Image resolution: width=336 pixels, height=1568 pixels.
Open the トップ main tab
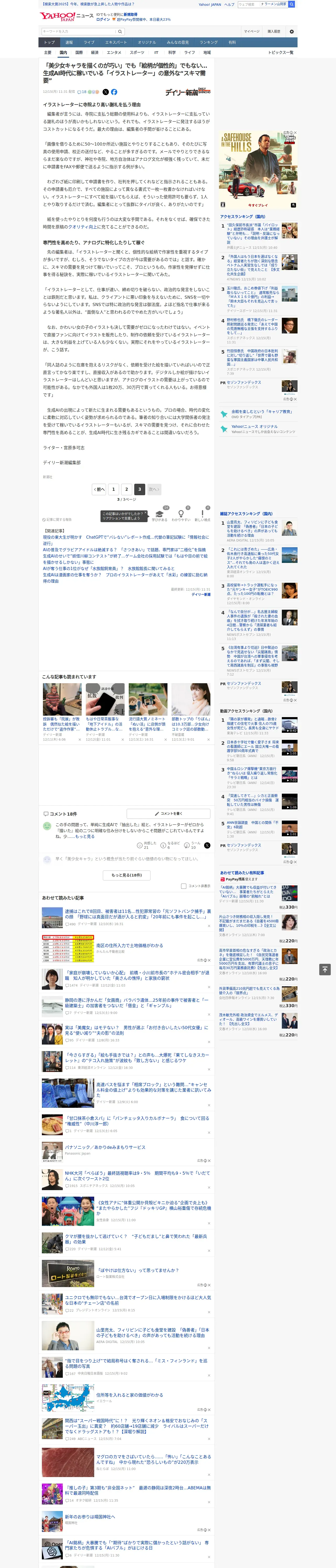pos(49,42)
